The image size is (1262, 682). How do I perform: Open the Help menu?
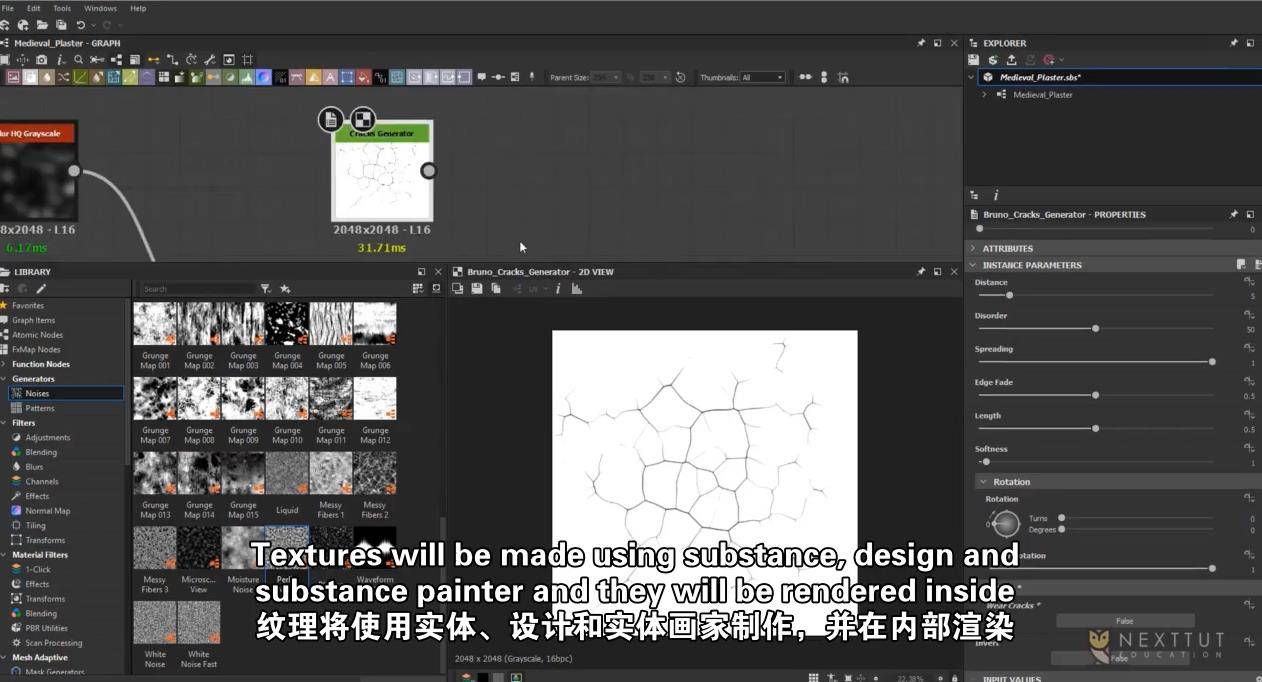point(138,8)
